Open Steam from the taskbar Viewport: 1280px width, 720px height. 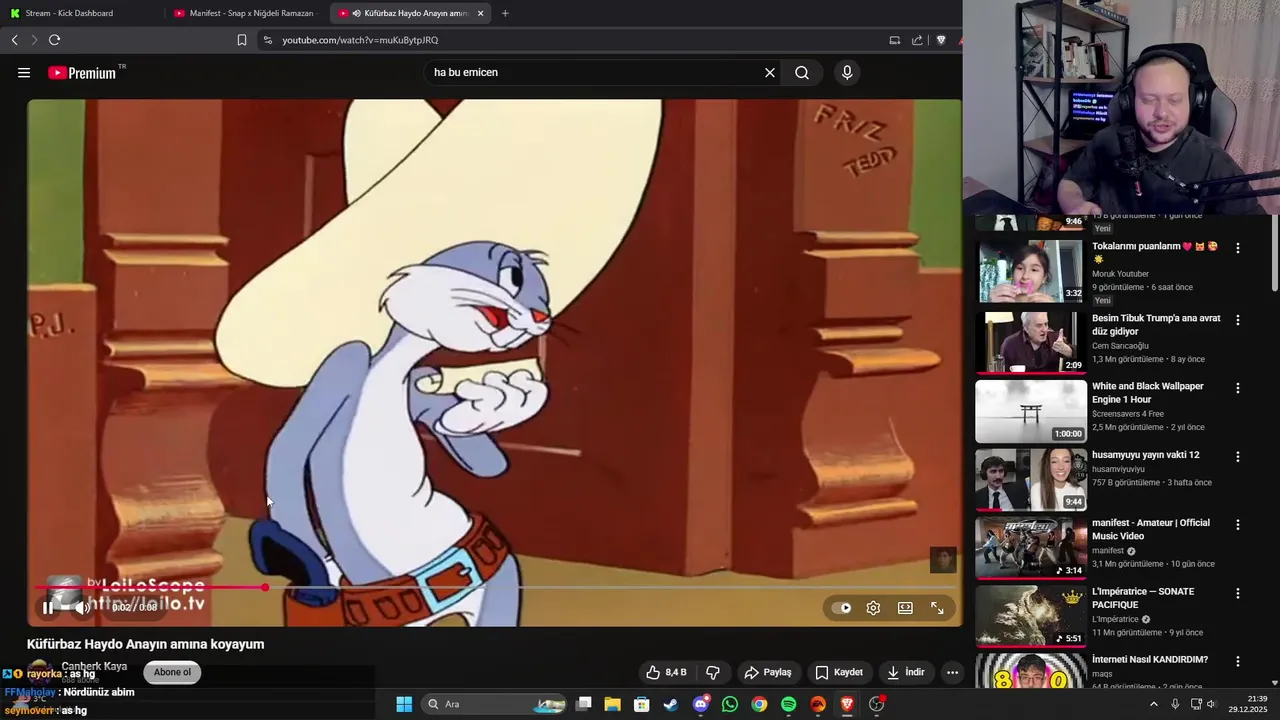pos(671,704)
